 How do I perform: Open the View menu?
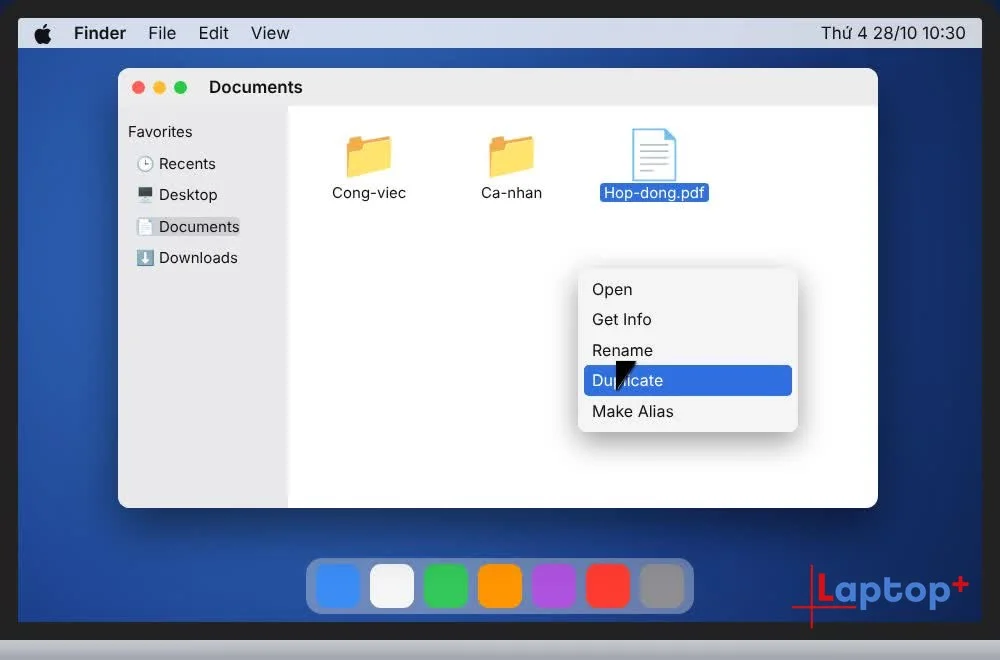click(270, 33)
